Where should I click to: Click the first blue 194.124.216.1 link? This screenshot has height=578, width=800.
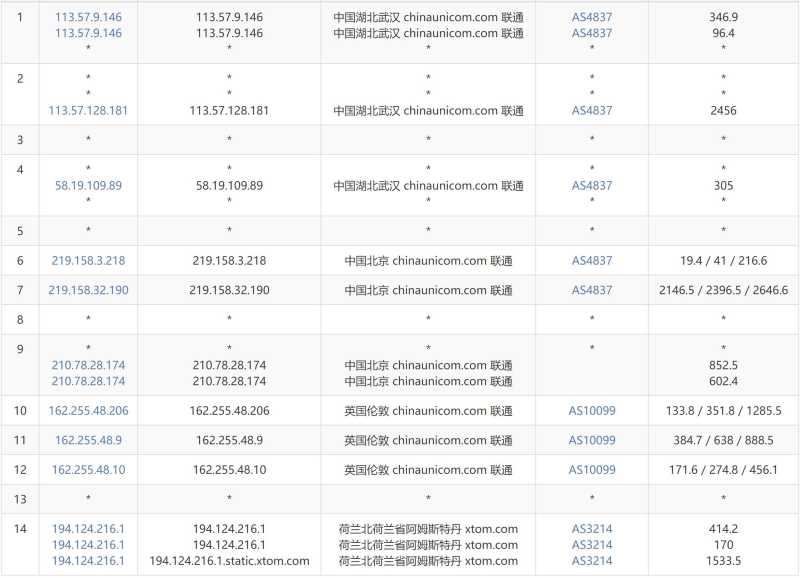pos(88,529)
